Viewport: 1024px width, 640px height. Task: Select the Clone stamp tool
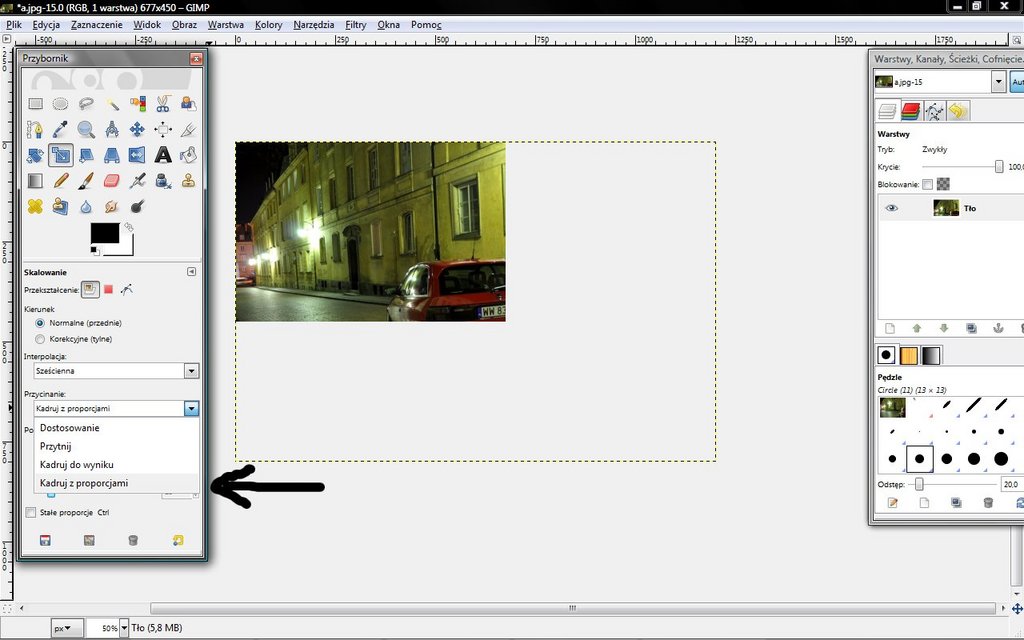[x=188, y=181]
